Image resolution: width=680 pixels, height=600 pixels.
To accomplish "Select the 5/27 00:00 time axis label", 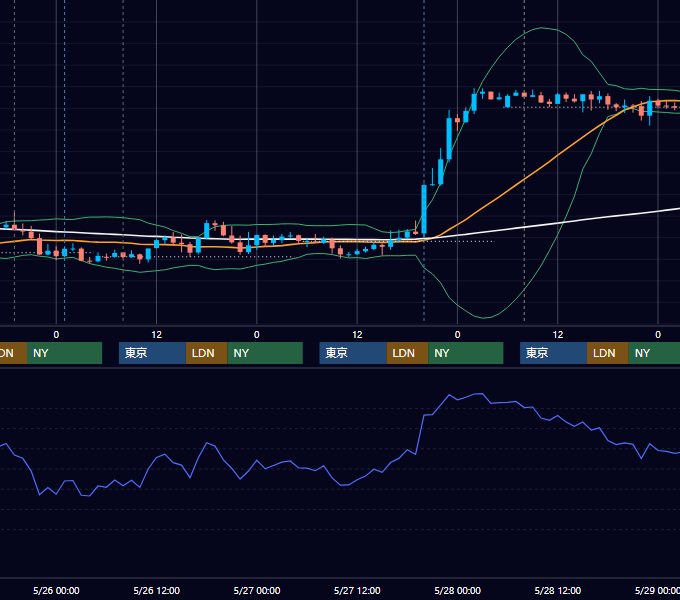I will pos(257,590).
